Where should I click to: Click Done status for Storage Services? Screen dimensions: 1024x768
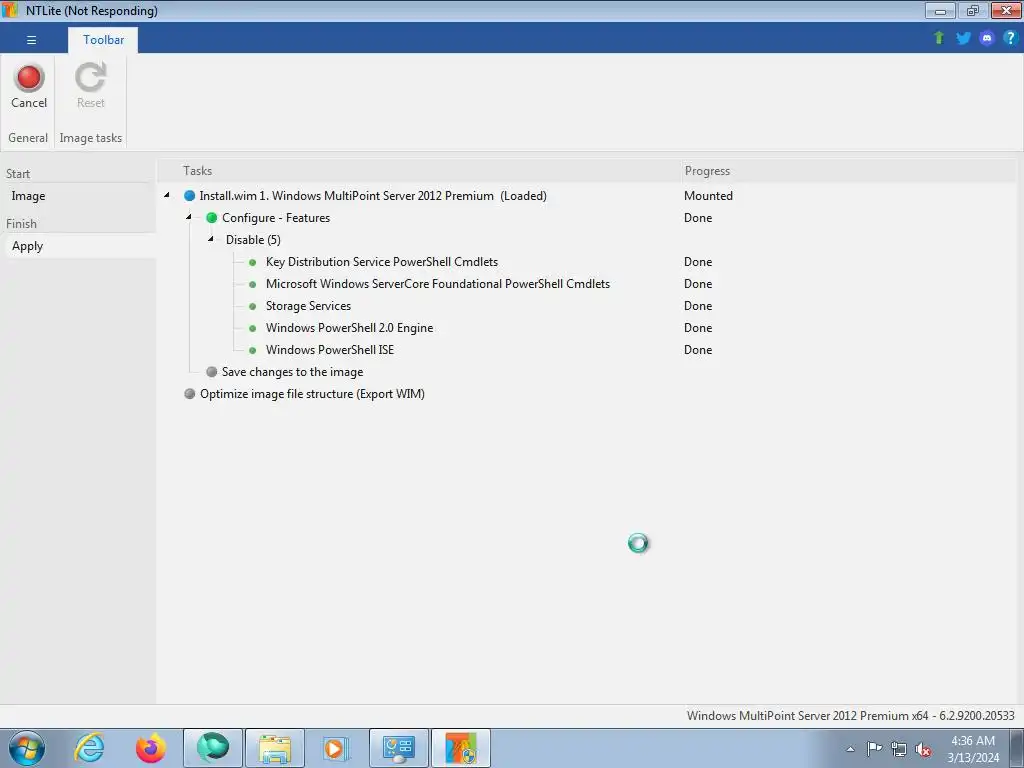click(x=698, y=306)
